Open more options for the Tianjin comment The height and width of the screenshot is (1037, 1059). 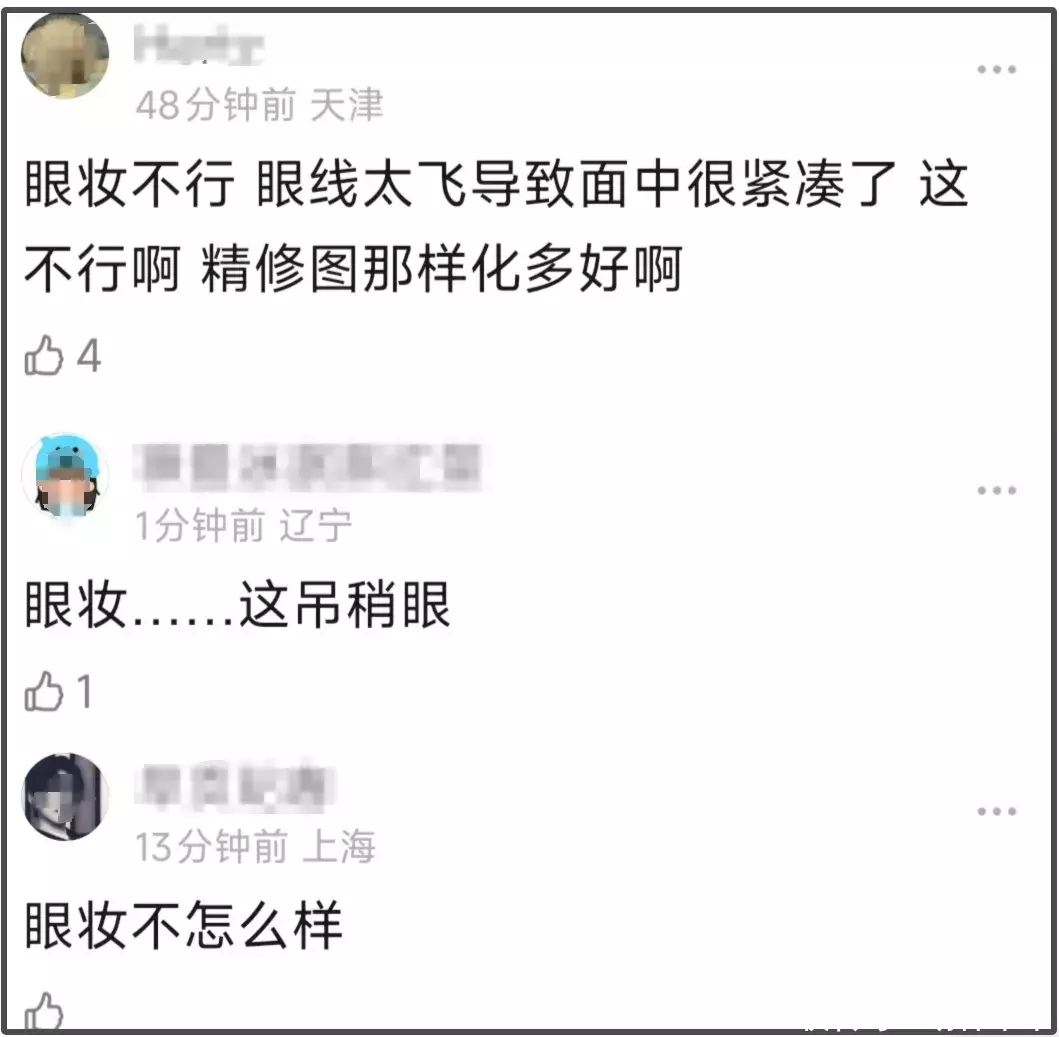[x=996, y=70]
